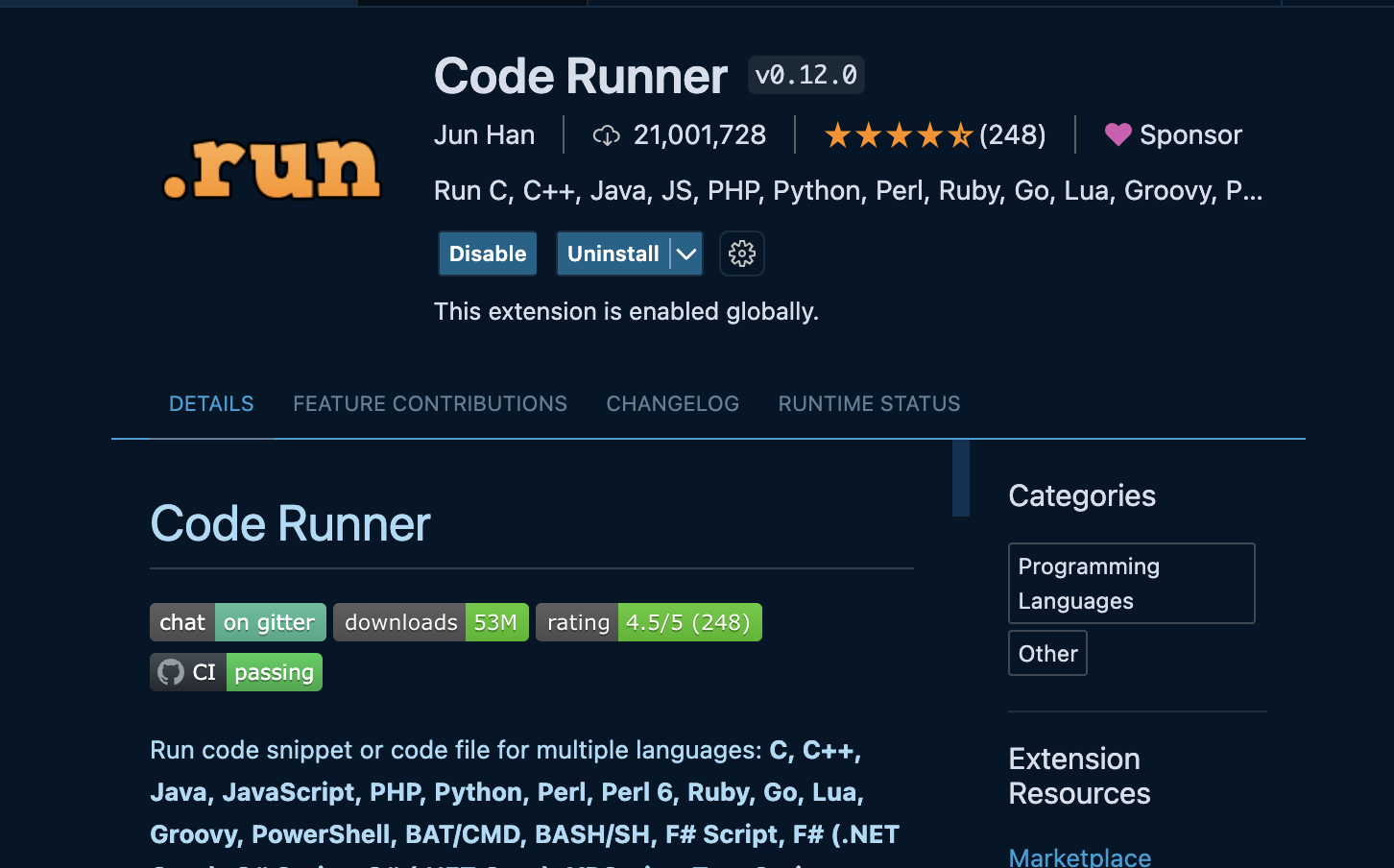Click publisher name Jun Han
Screen dimensions: 1394x868
[x=484, y=134]
